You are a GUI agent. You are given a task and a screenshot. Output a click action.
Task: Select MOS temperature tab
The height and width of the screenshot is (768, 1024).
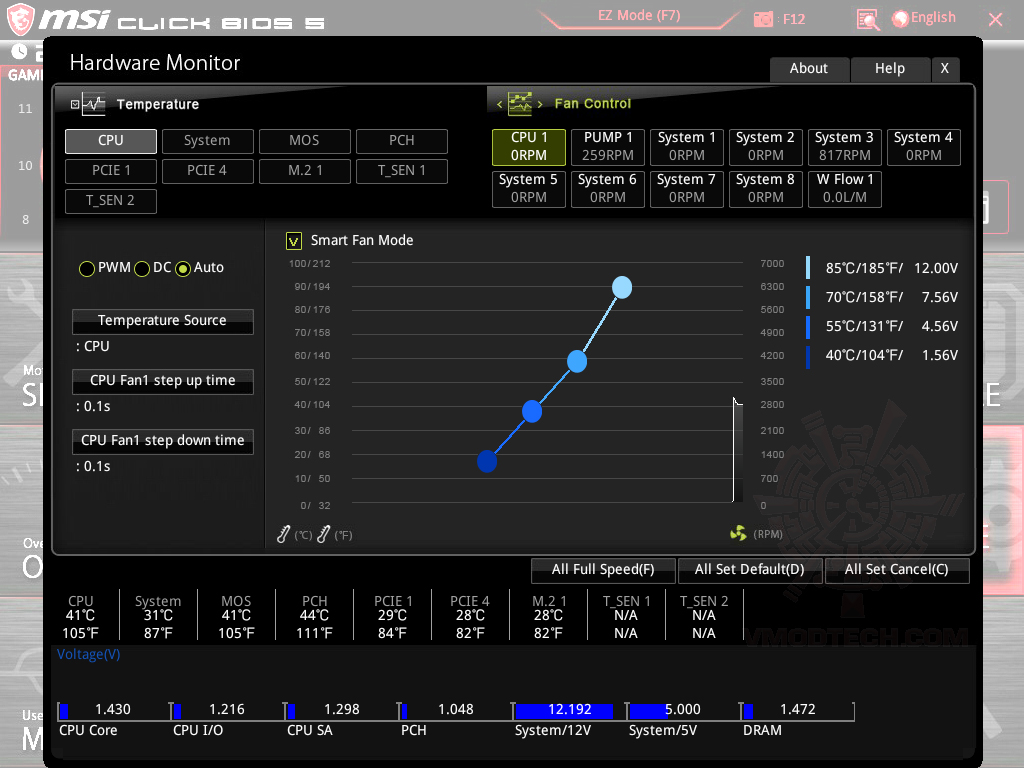pyautogui.click(x=304, y=141)
